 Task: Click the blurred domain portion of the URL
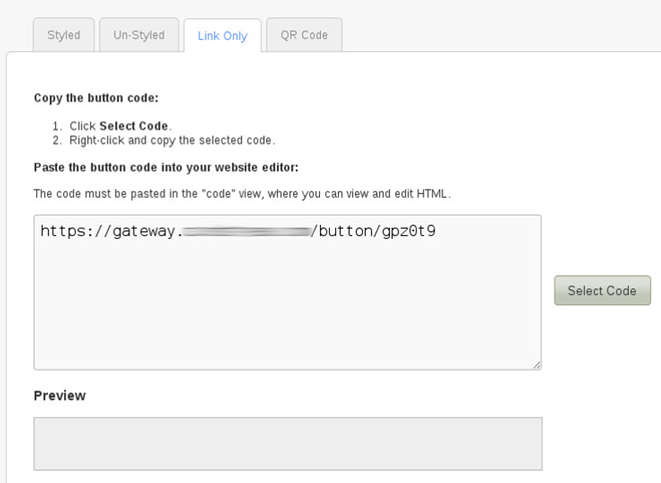pos(247,231)
